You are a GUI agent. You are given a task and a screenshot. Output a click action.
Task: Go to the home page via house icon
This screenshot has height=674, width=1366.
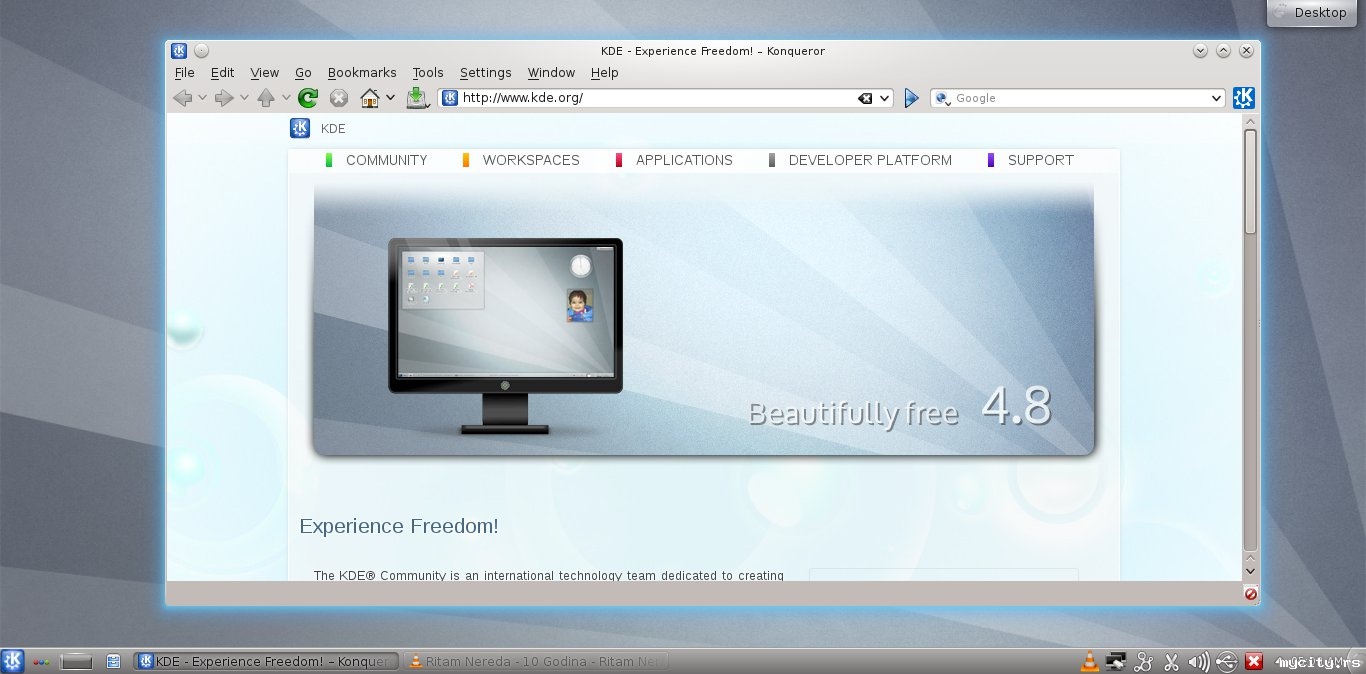(x=370, y=98)
